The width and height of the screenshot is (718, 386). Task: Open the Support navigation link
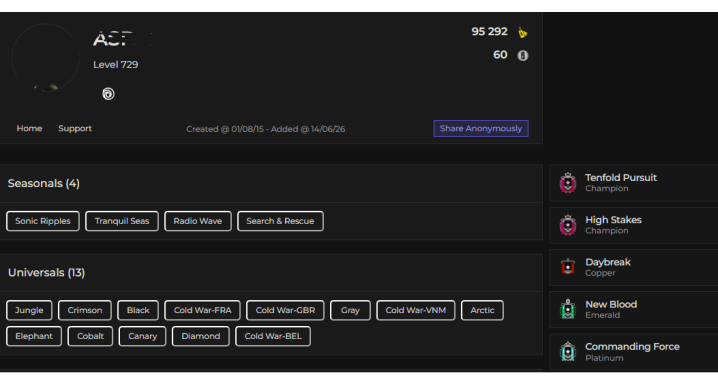75,129
